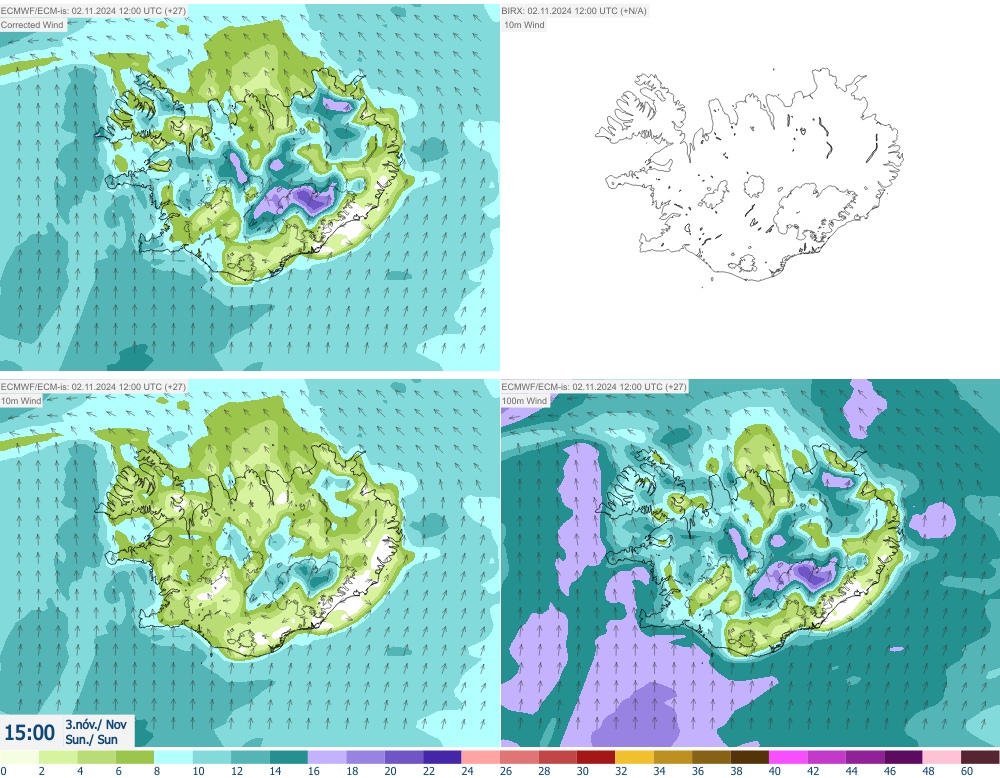Select brown legend swatch between 36 and 38
This screenshot has height=778, width=1000.
[711, 757]
